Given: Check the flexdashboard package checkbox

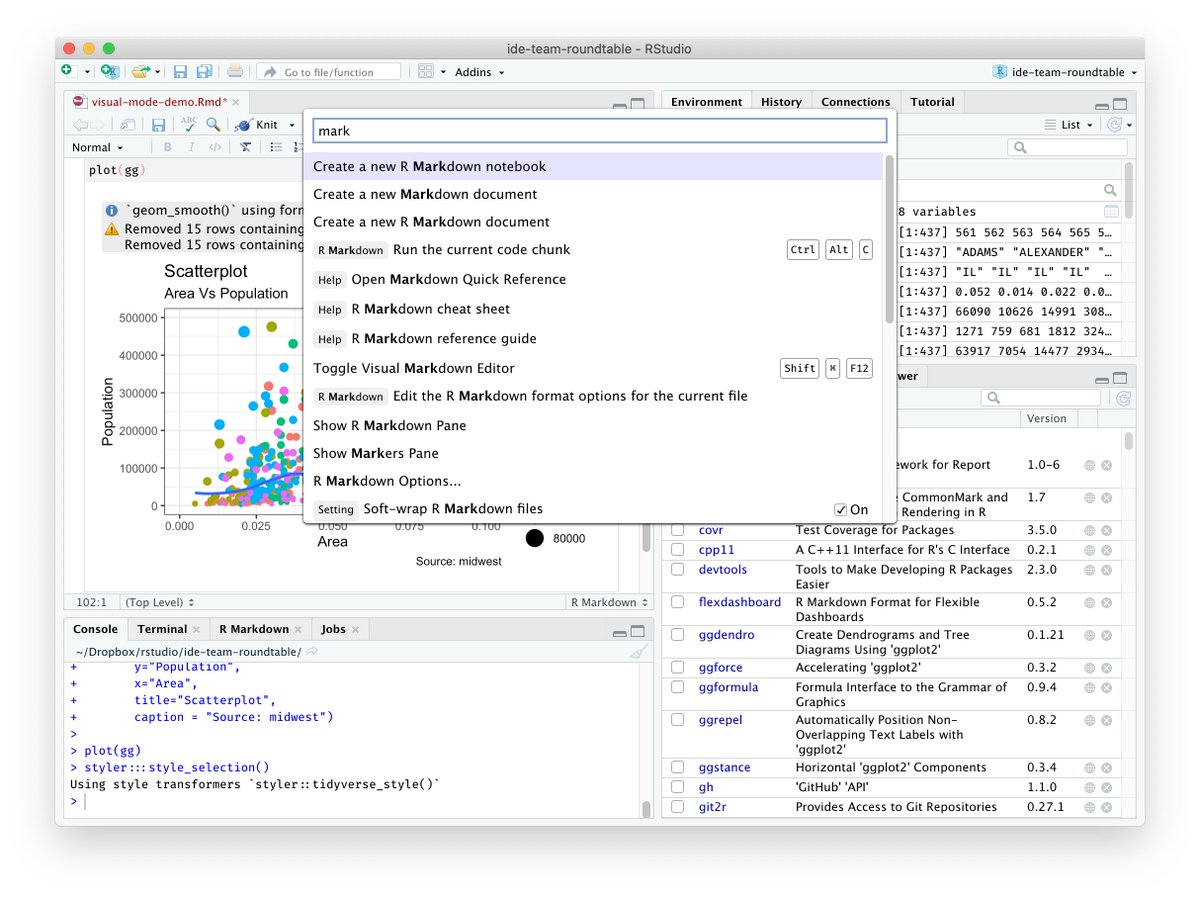Looking at the screenshot, I should 677,602.
